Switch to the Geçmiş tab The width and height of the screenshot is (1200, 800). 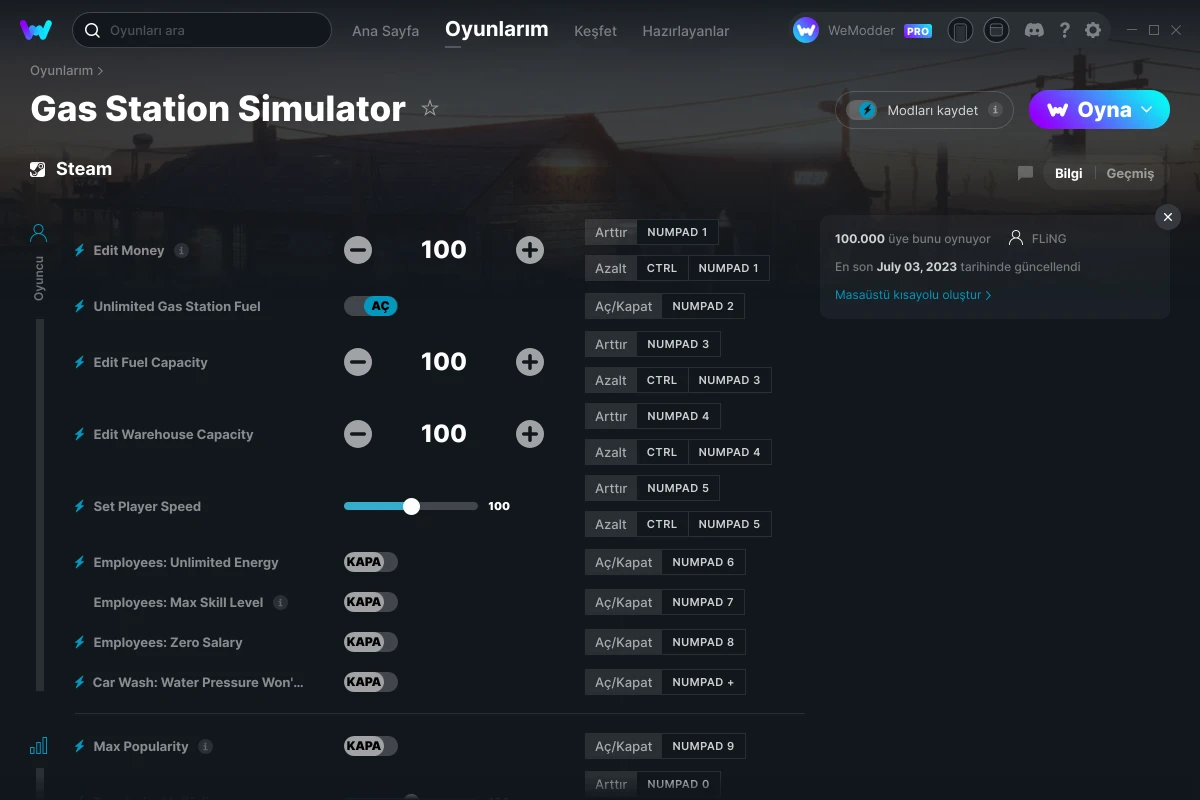pyautogui.click(x=1130, y=173)
